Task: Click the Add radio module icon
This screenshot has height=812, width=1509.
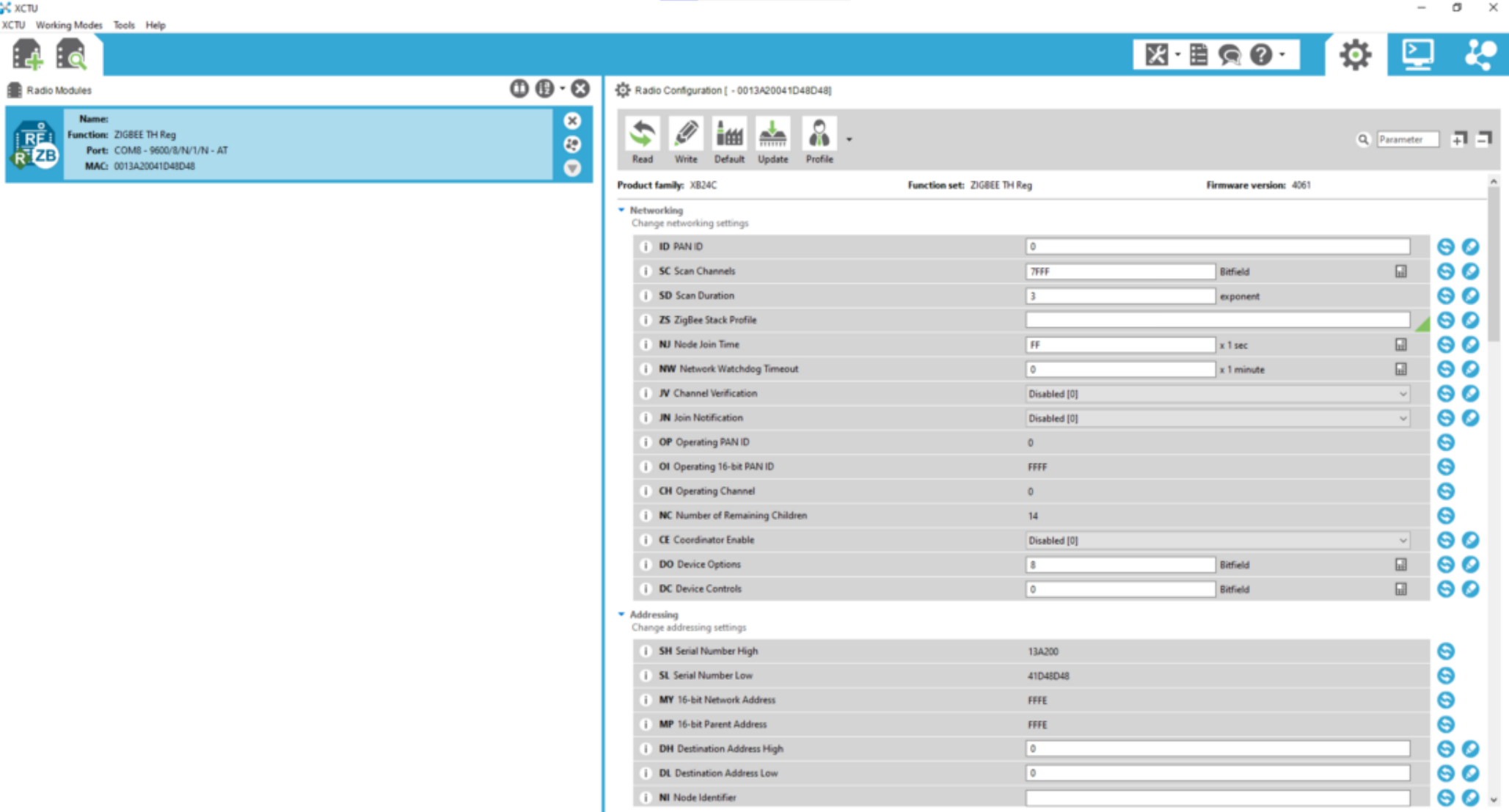Action: pos(27,54)
